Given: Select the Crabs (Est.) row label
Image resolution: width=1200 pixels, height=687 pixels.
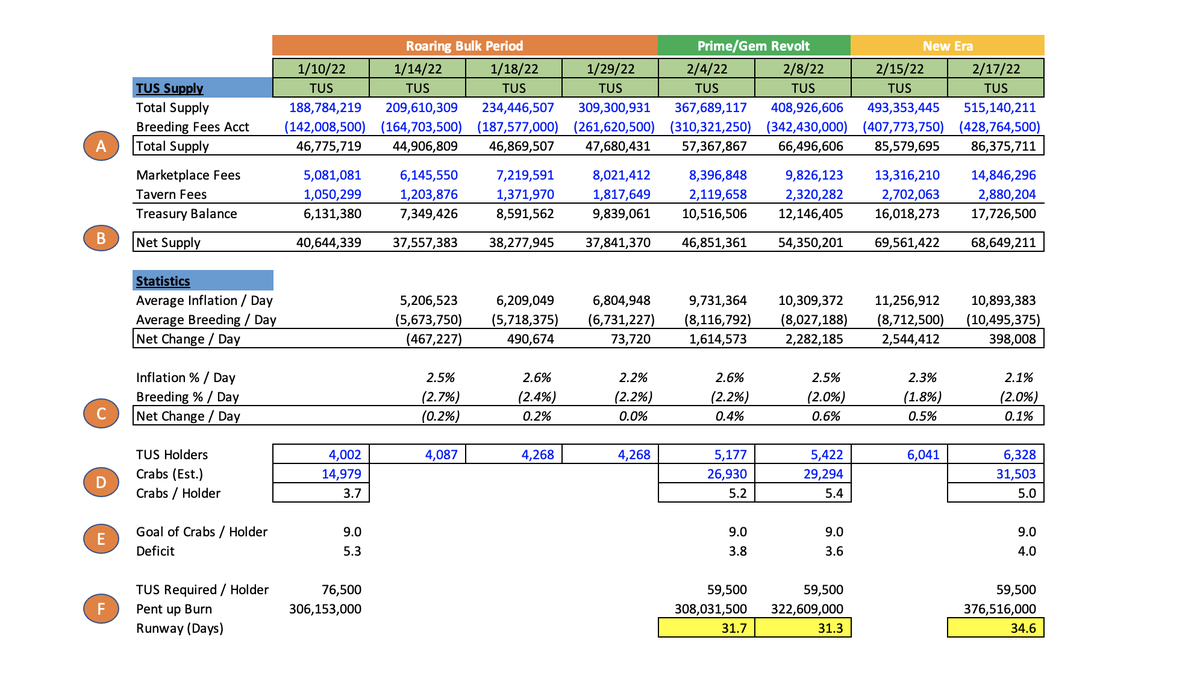Looking at the screenshot, I should [x=171, y=474].
